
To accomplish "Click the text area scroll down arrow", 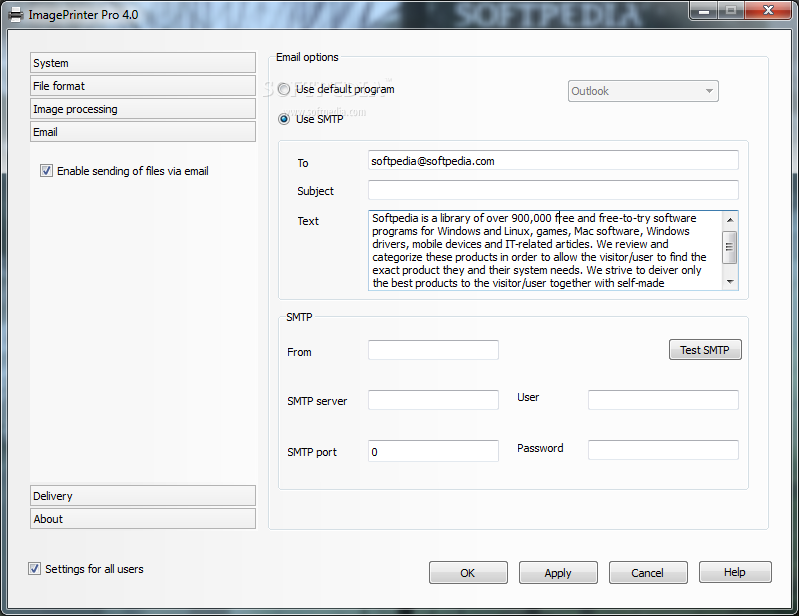I will coord(730,282).
